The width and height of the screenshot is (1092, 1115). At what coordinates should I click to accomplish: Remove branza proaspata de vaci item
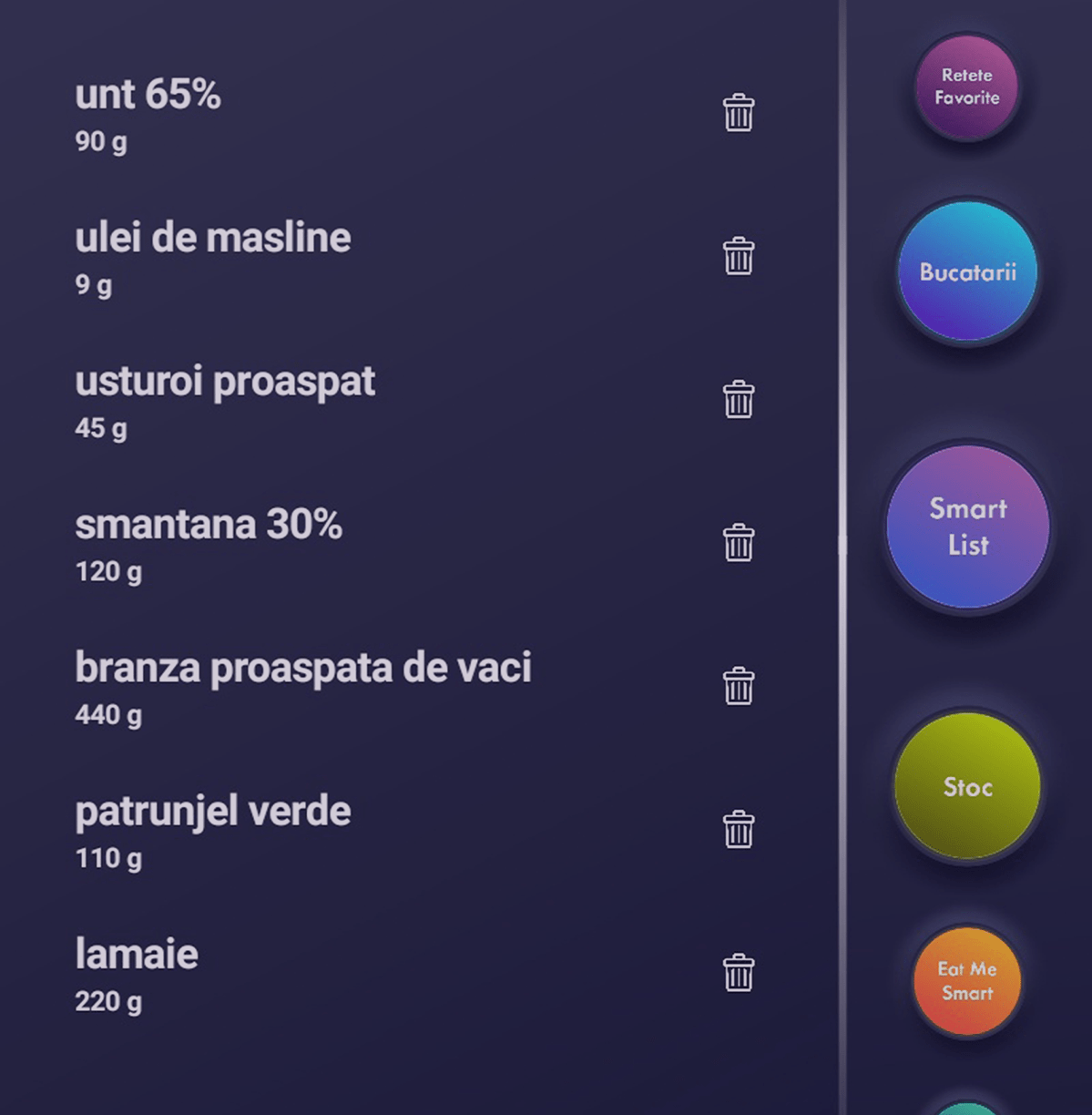[739, 686]
